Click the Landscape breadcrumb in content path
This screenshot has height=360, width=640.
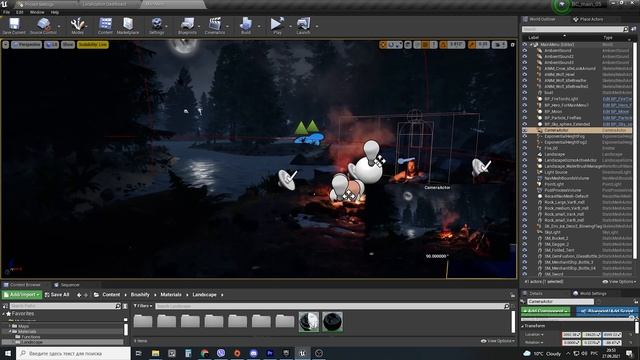[204, 295]
